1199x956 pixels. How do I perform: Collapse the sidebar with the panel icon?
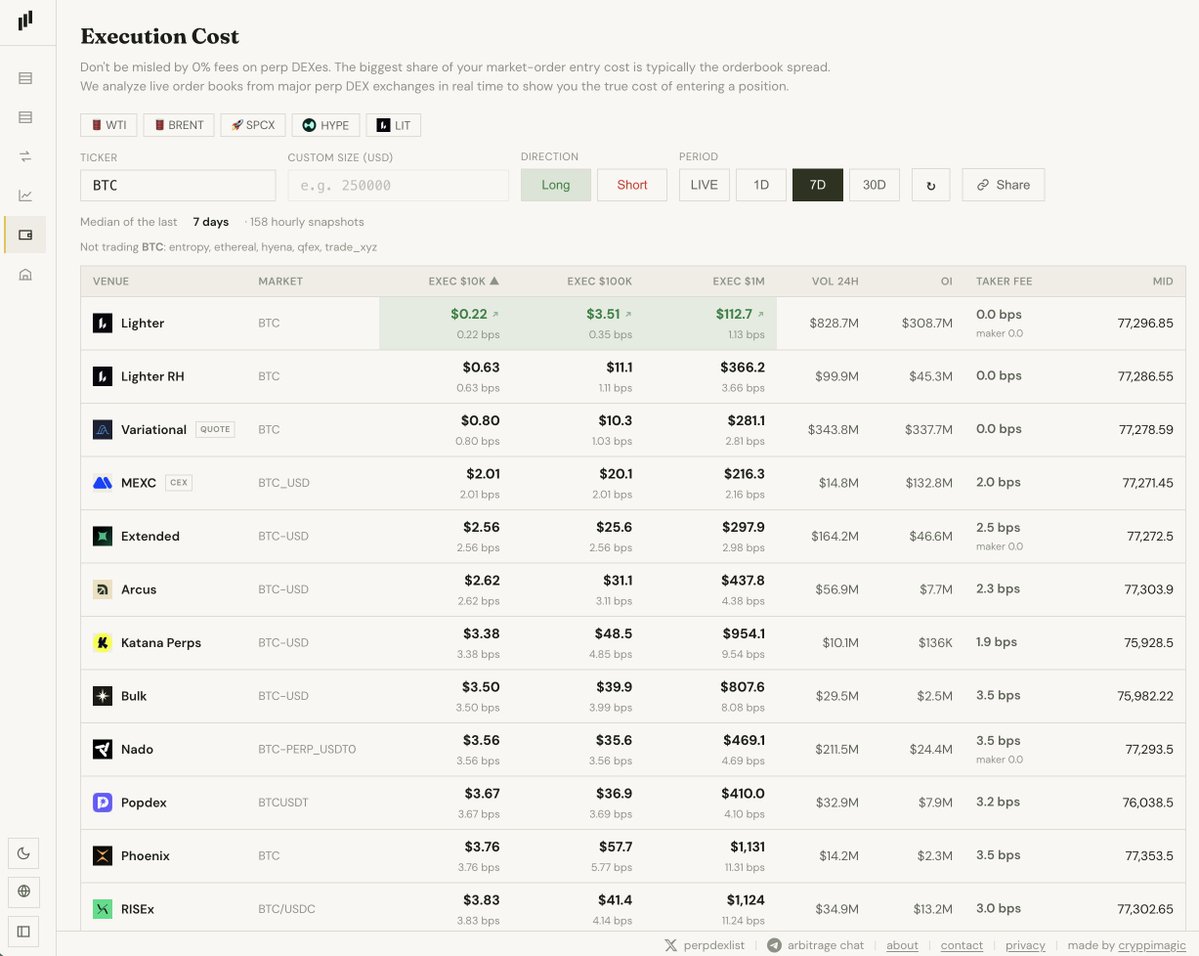click(24, 932)
